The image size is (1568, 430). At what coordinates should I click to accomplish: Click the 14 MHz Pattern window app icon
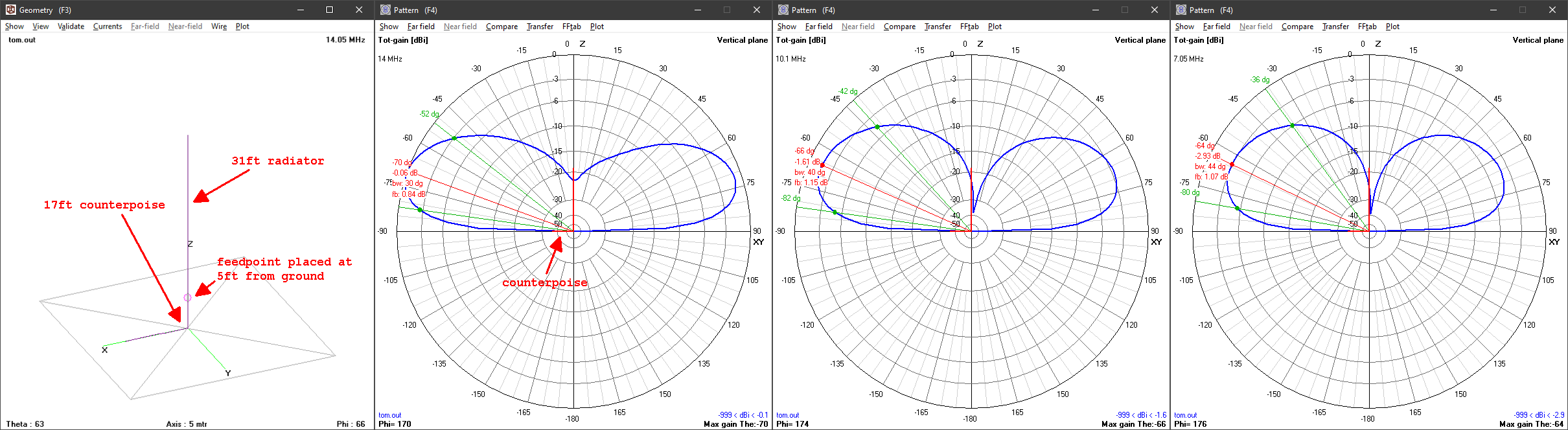pyautogui.click(x=386, y=10)
